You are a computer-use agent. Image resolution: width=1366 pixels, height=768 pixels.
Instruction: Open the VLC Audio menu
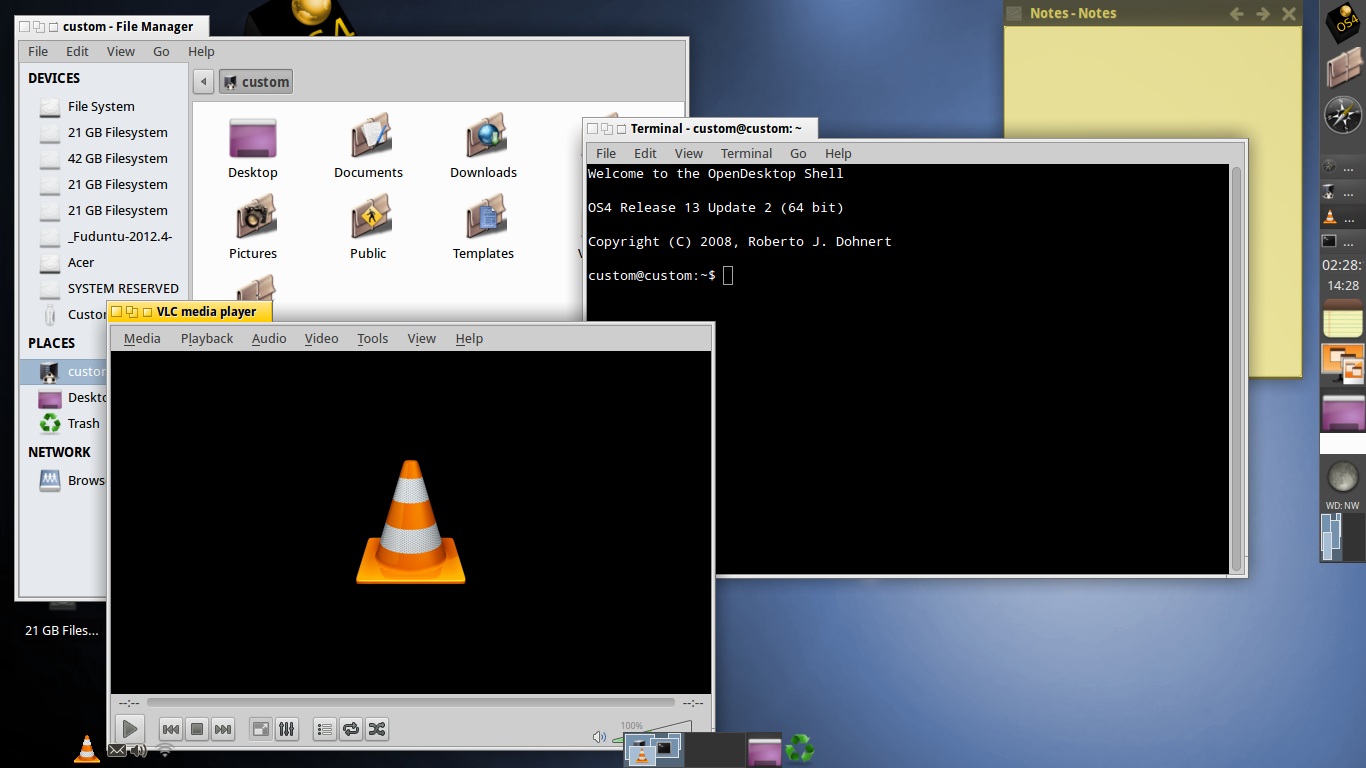point(269,339)
